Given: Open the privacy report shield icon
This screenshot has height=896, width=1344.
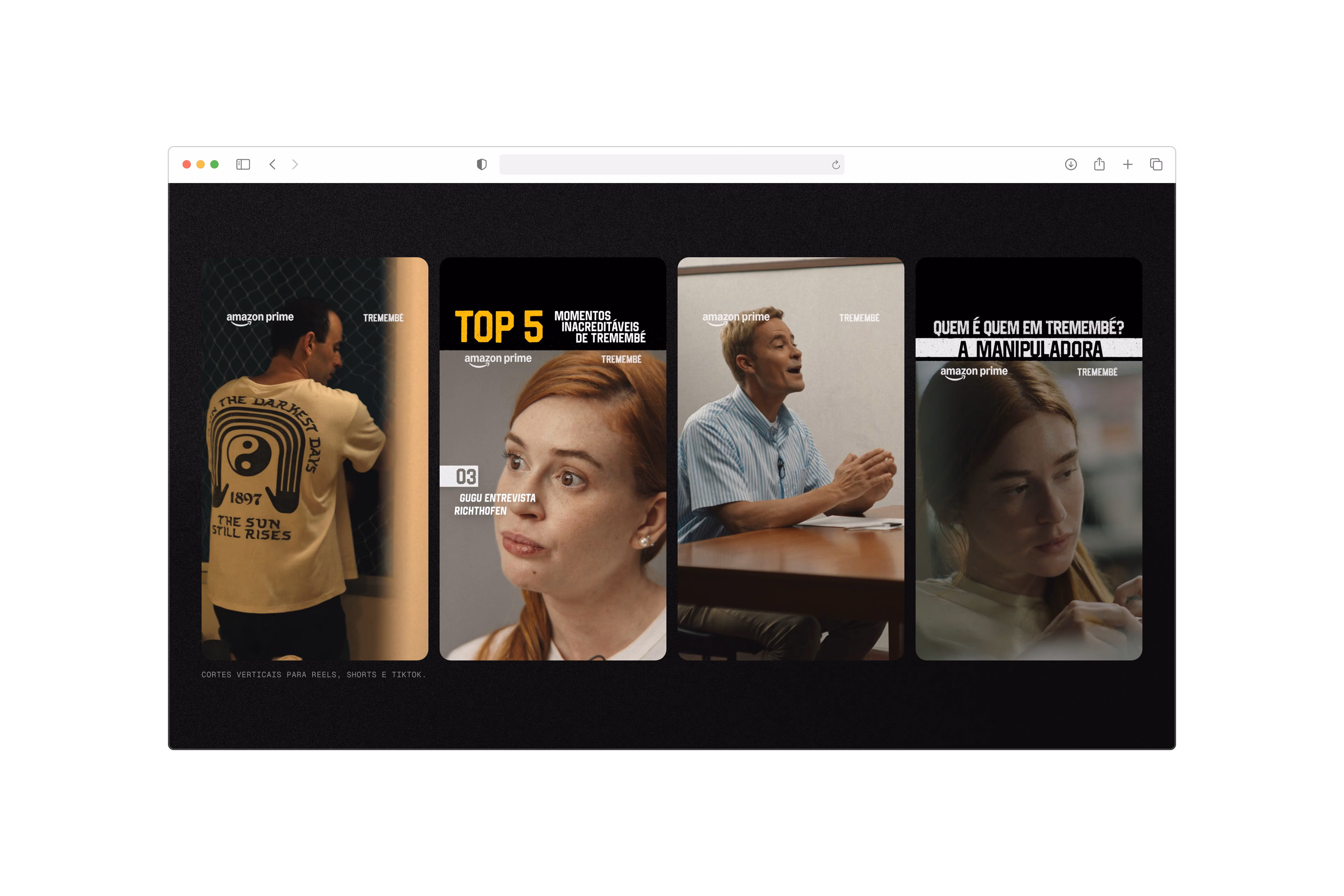Looking at the screenshot, I should 482,164.
